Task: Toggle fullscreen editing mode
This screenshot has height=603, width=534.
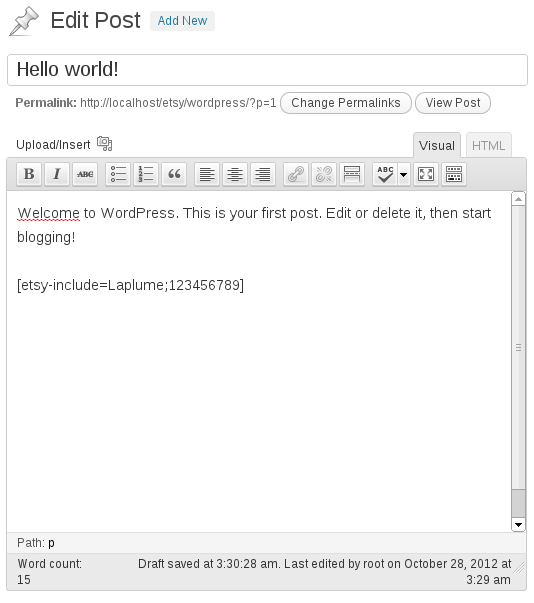Action: (x=426, y=174)
